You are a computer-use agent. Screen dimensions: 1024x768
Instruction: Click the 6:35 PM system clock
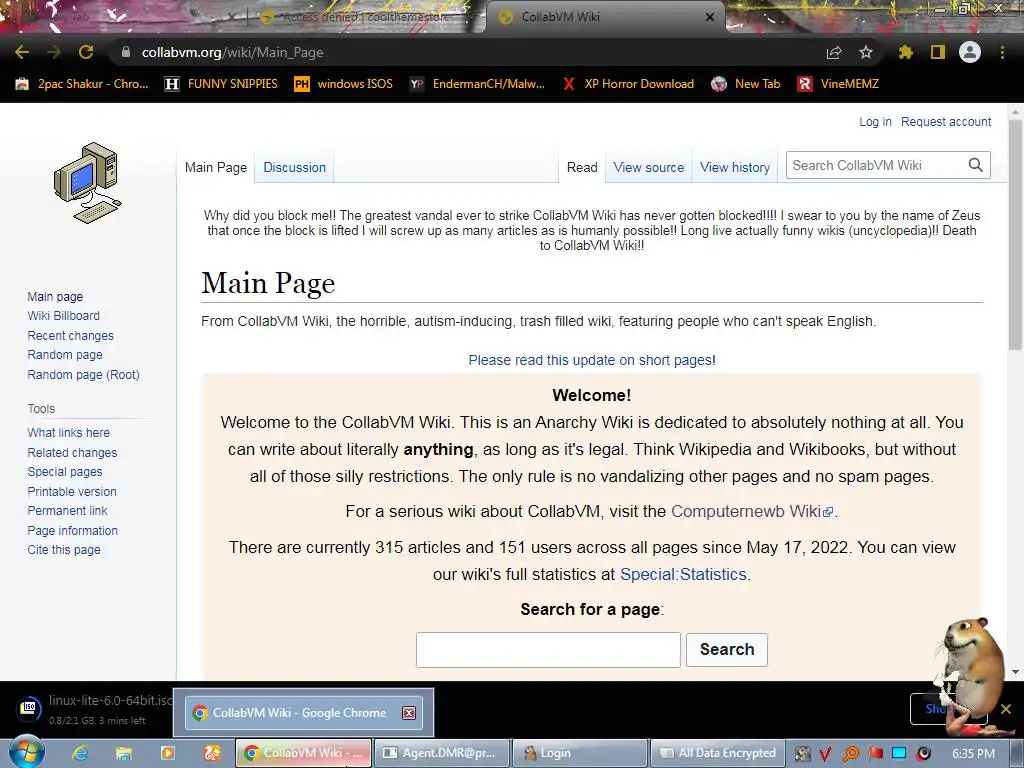(x=973, y=753)
